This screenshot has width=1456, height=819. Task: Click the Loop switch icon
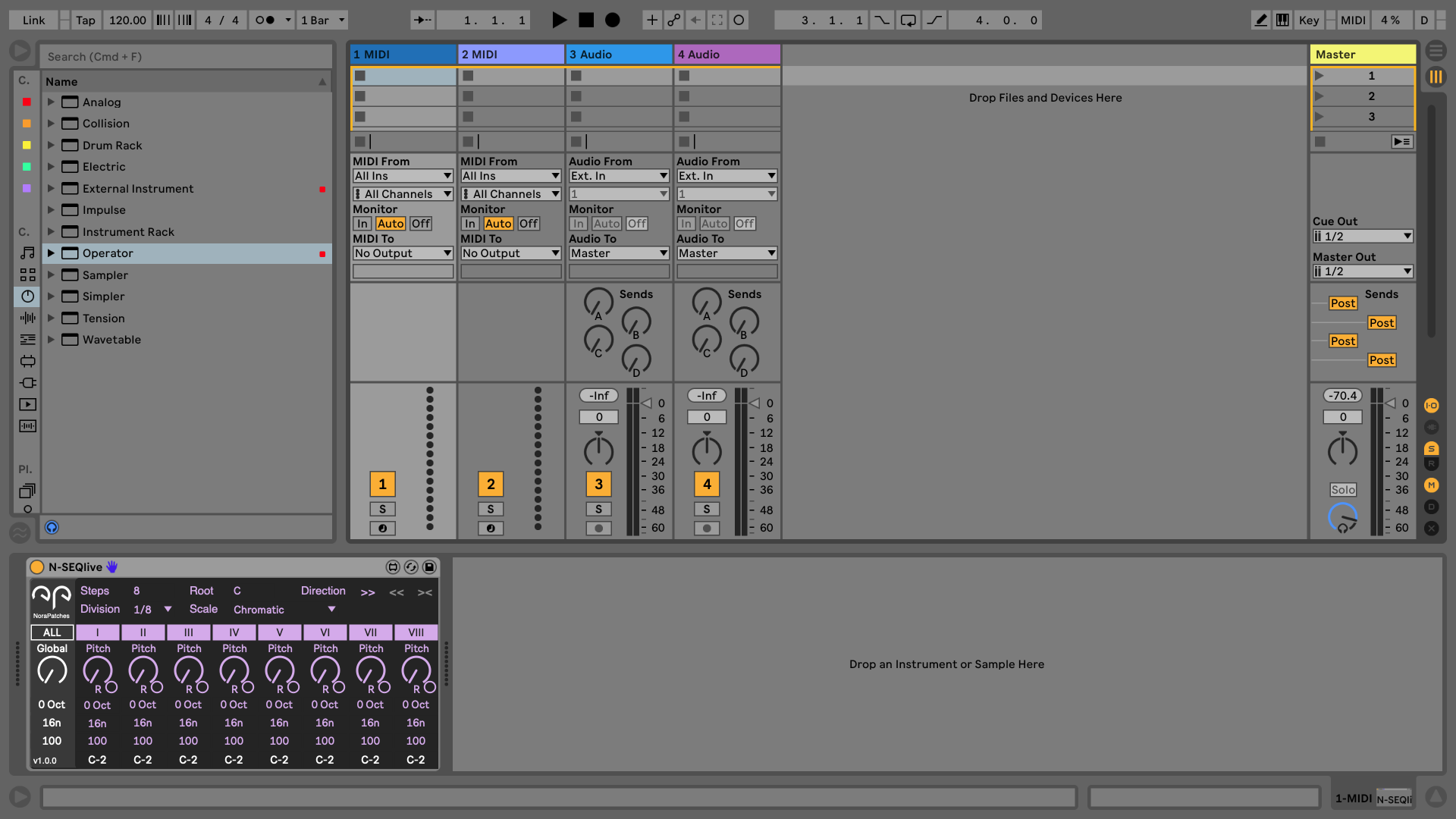908,20
